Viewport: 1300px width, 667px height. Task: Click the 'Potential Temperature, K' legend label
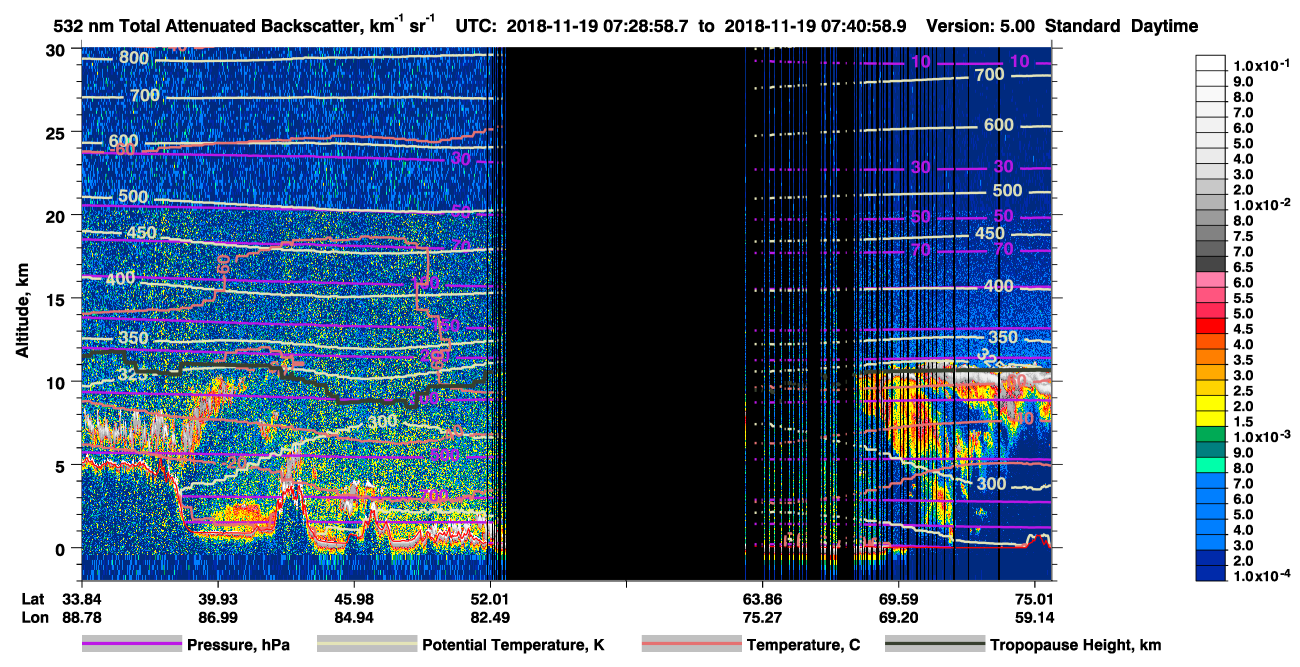click(513, 645)
